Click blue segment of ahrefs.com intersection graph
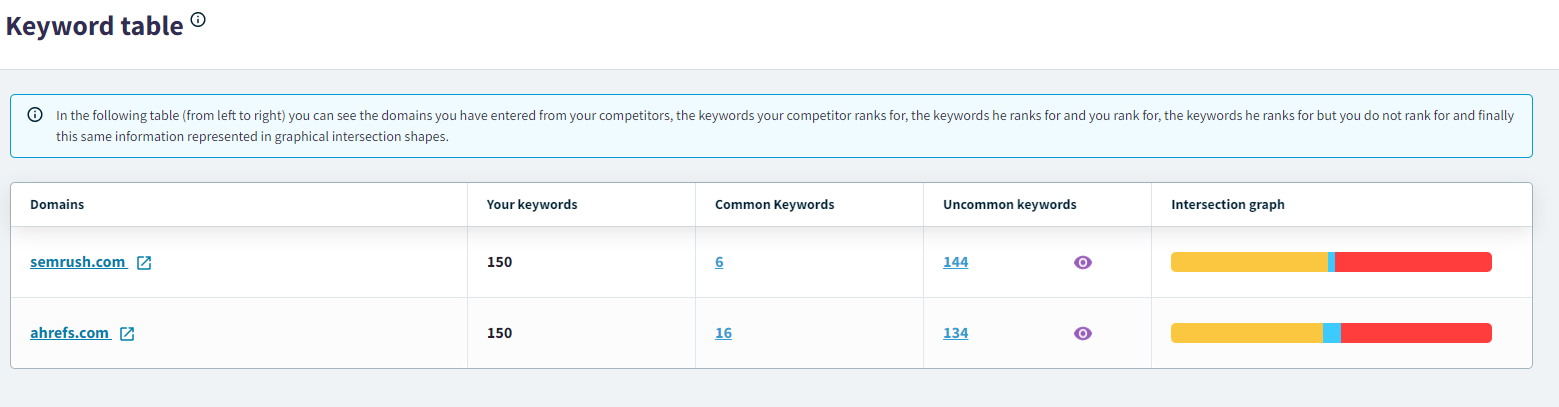Image resolution: width=1559 pixels, height=407 pixels. (1332, 333)
